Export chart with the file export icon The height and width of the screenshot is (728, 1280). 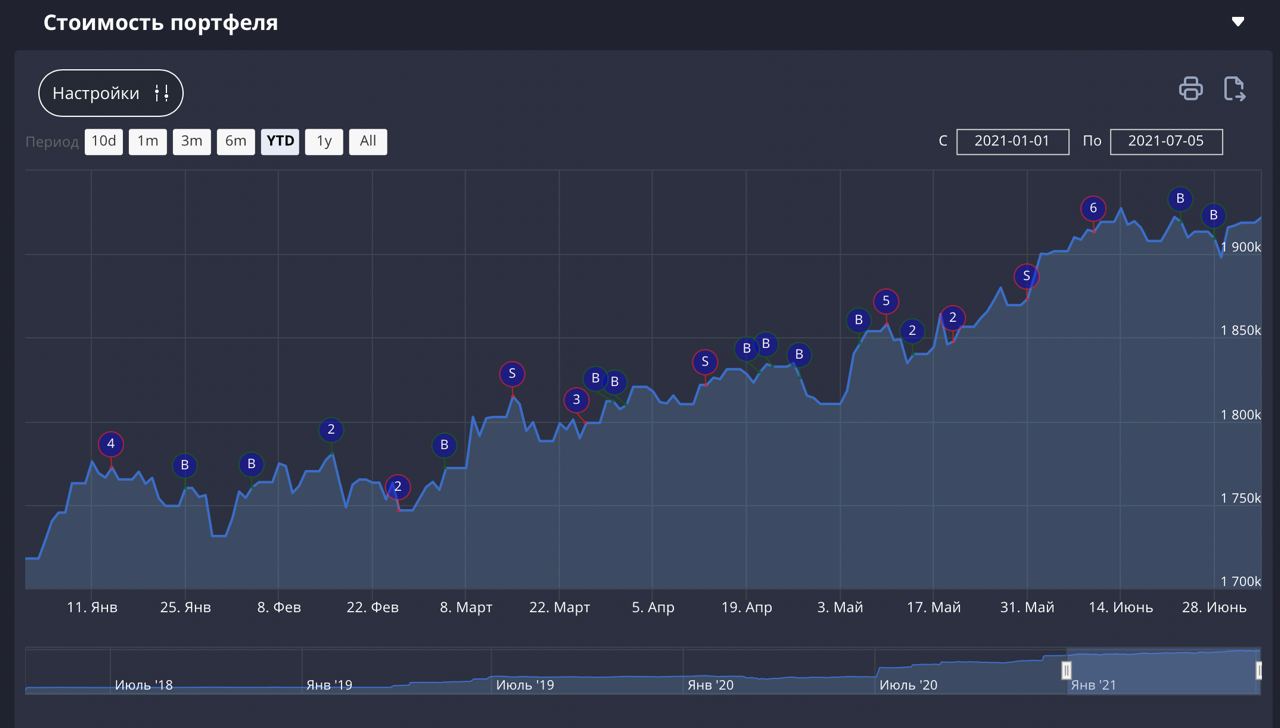[x=1235, y=88]
